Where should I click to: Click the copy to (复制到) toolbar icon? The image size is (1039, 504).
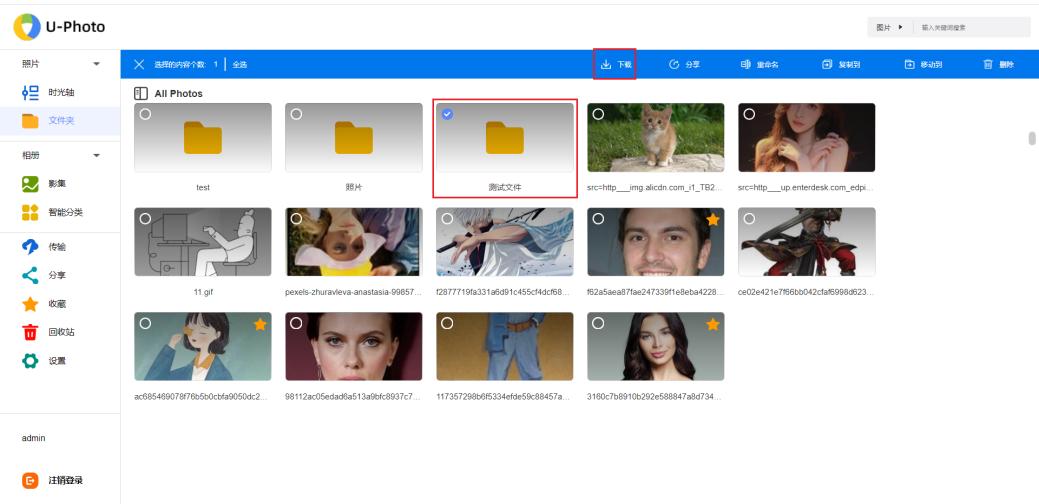(827, 65)
